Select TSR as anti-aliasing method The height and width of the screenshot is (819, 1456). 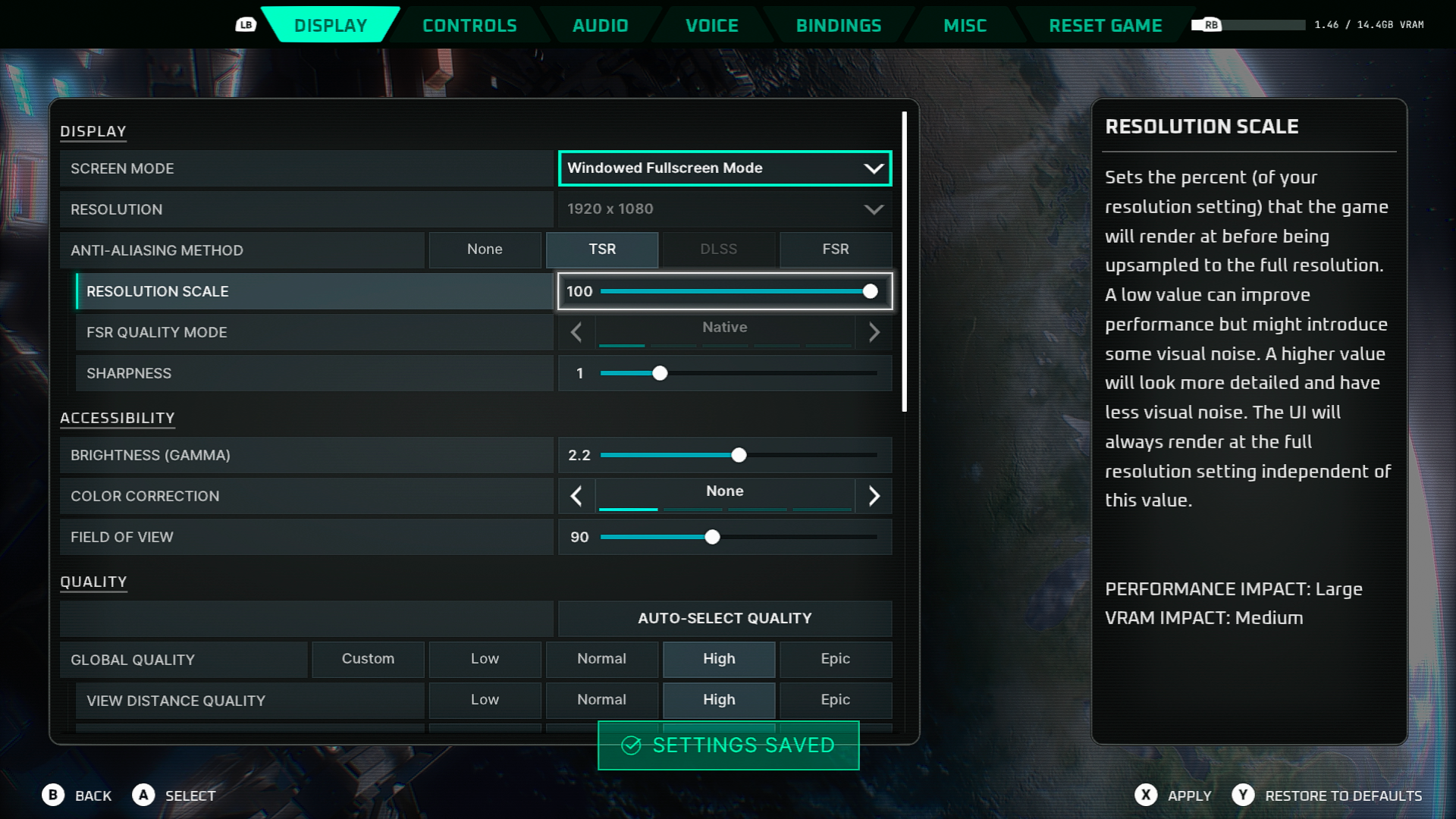601,249
